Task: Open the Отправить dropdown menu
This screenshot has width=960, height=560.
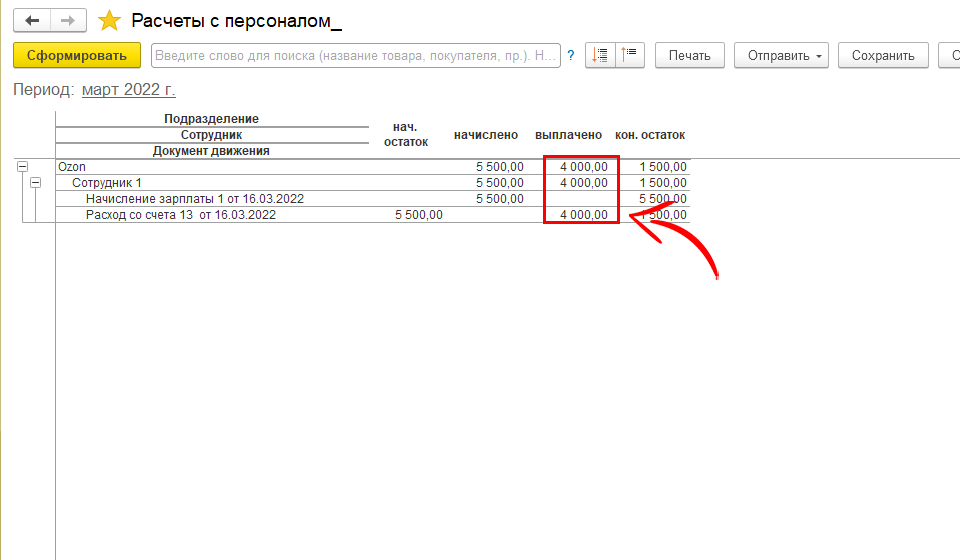Action: pyautogui.click(x=786, y=56)
